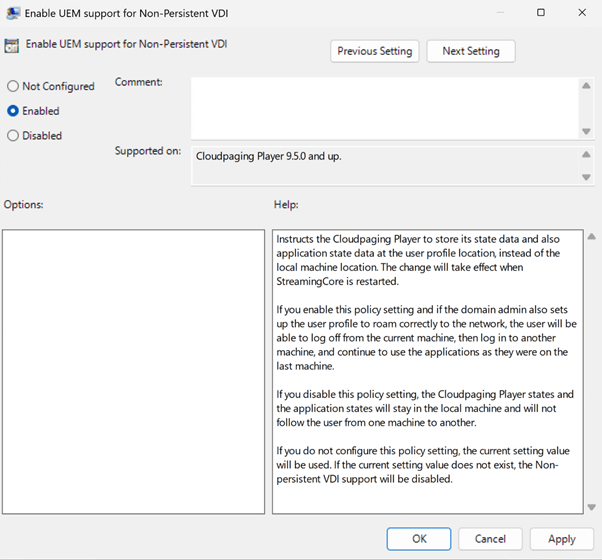602x560 pixels.
Task: Close the Enable UEM support dialog
Action: (583, 13)
